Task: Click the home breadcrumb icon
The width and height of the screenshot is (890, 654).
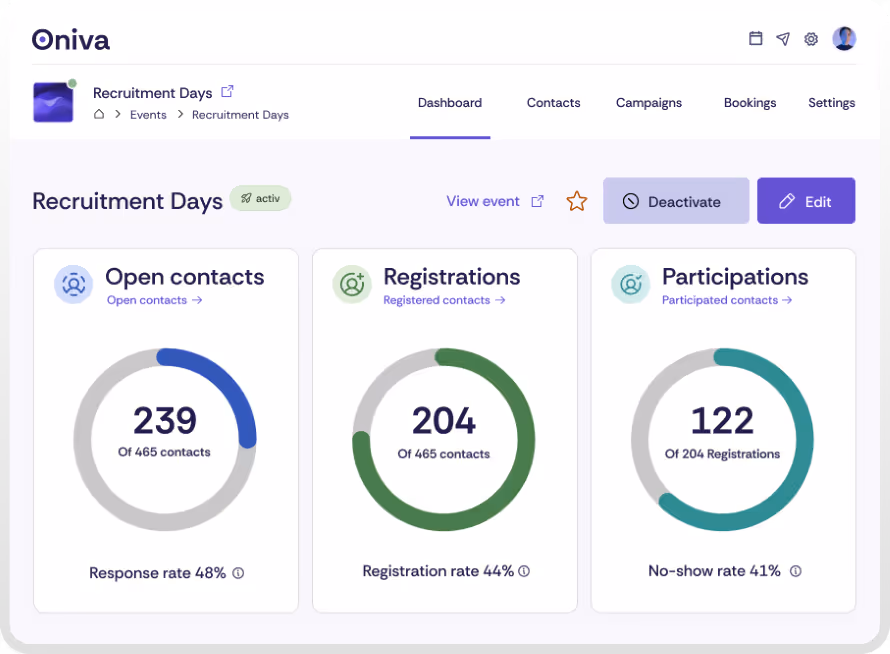Action: (99, 114)
